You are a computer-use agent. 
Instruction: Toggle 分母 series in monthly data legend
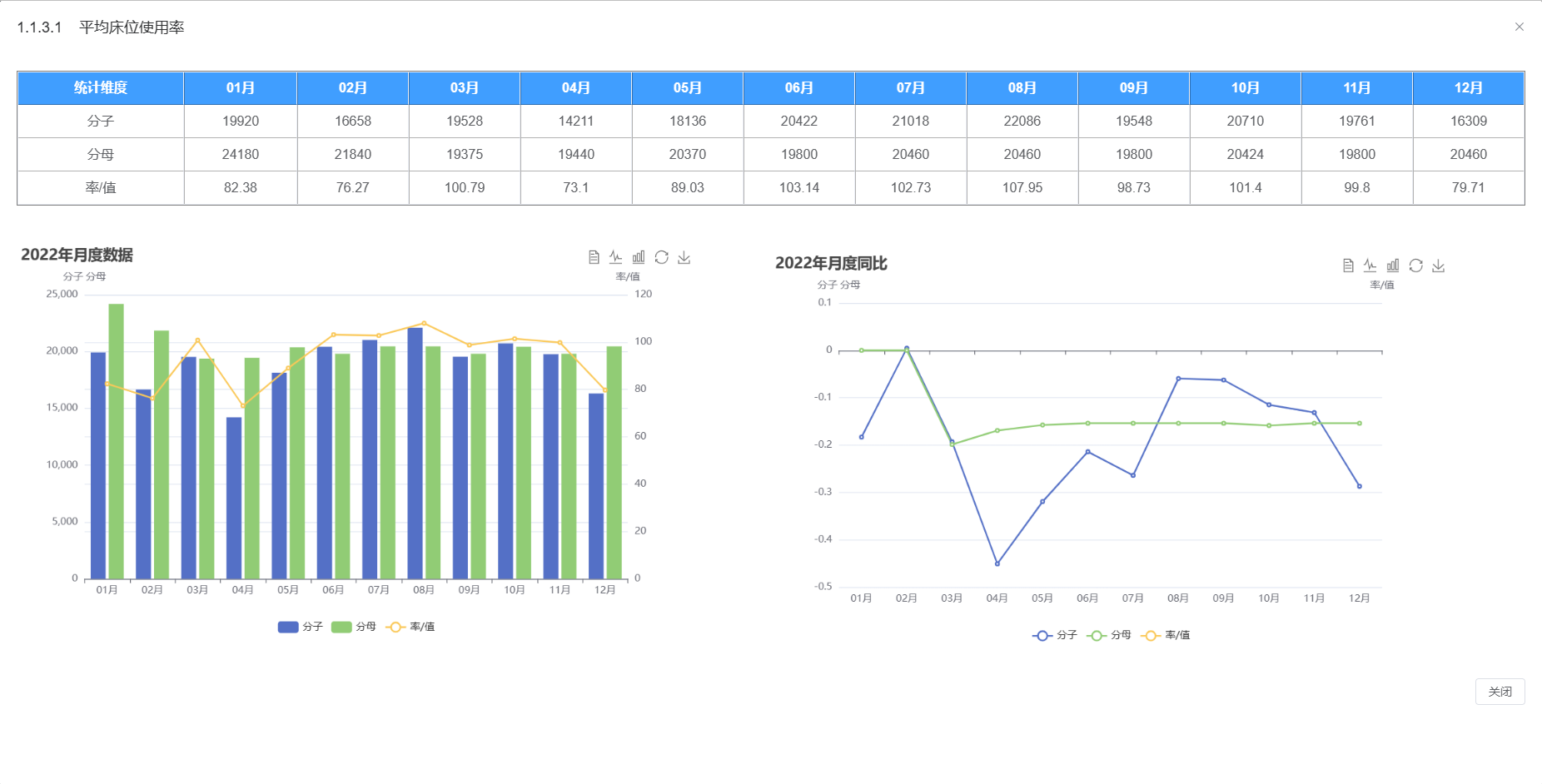(x=354, y=627)
